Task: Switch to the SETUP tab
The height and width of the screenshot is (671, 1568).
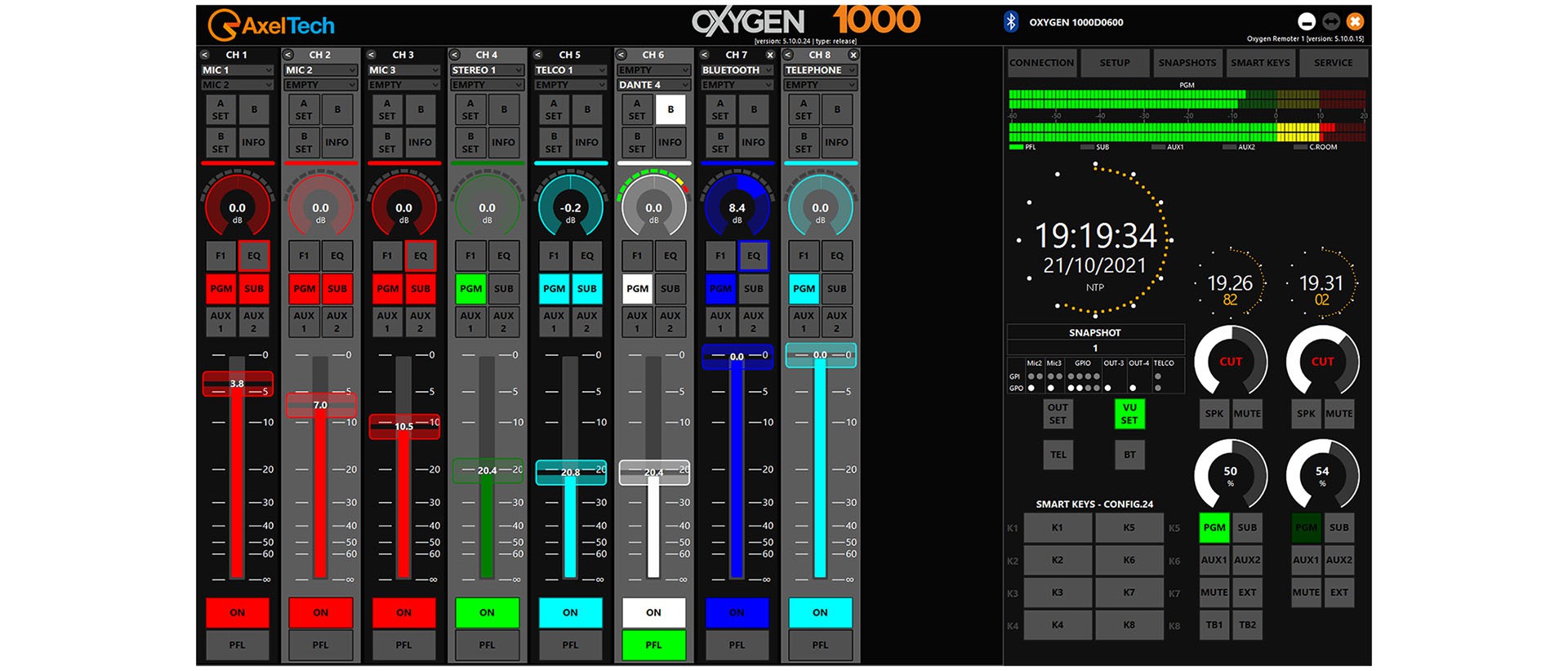Action: point(1114,63)
